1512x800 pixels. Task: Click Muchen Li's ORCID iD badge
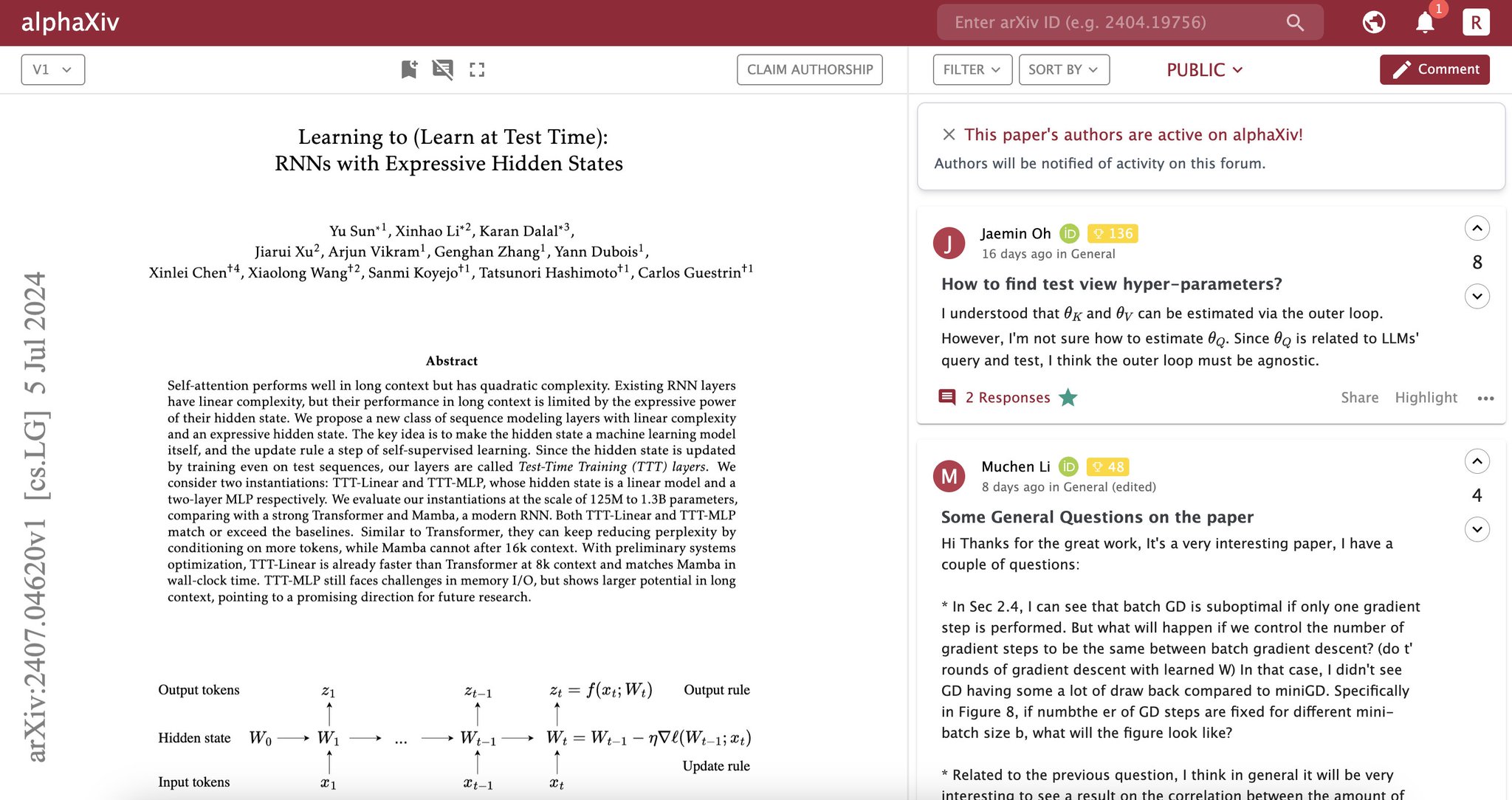point(1068,466)
